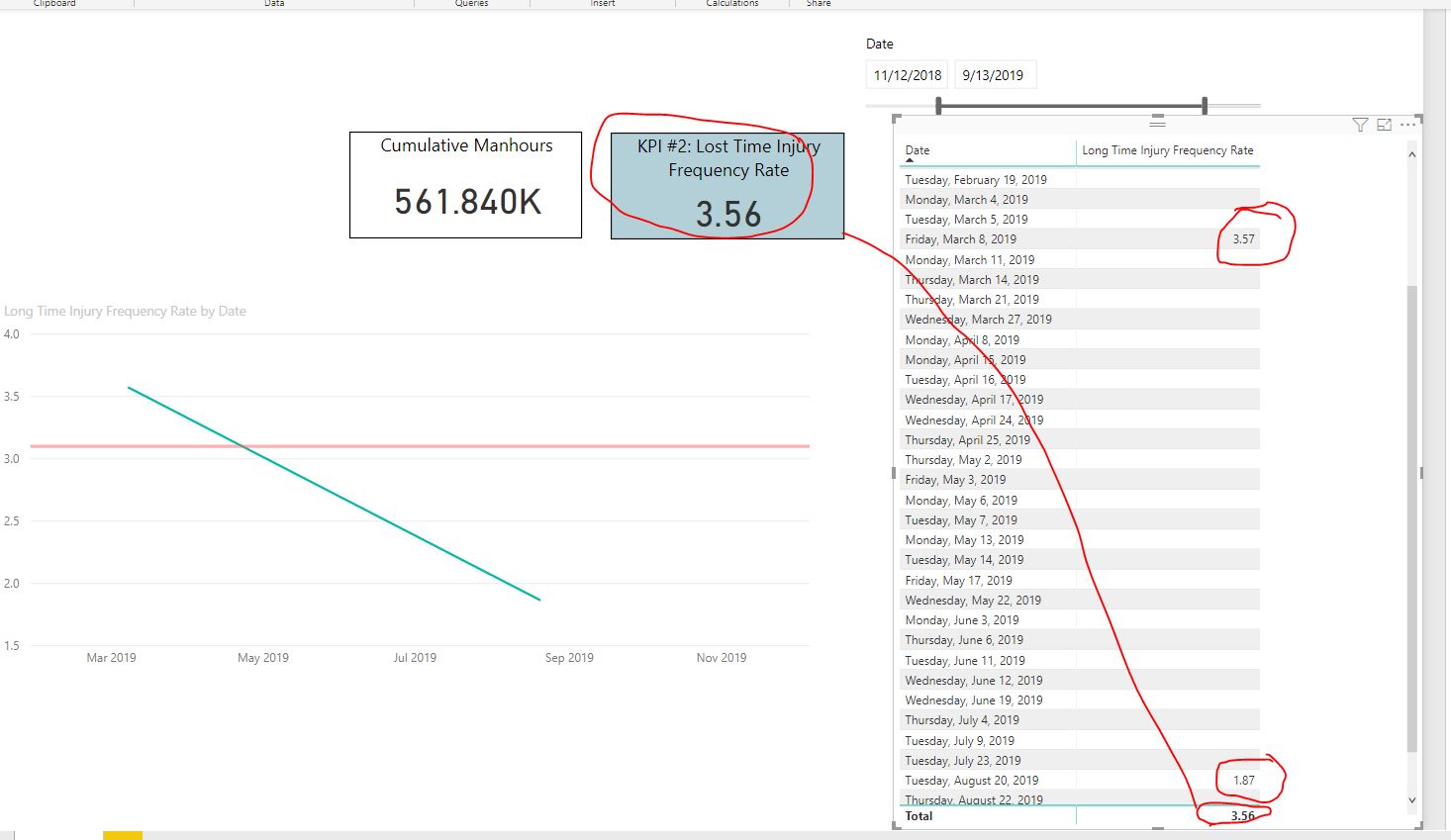1451x840 pixels.
Task: Click the Total row label
Action: [919, 816]
